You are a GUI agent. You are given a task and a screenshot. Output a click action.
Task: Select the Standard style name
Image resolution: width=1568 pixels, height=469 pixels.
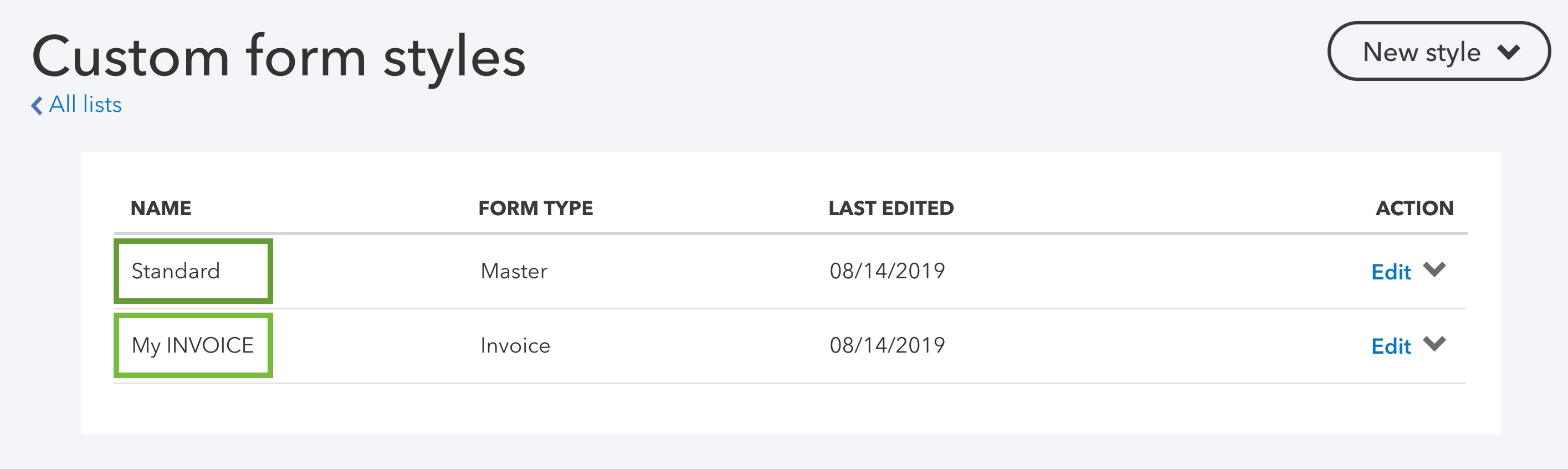[176, 271]
